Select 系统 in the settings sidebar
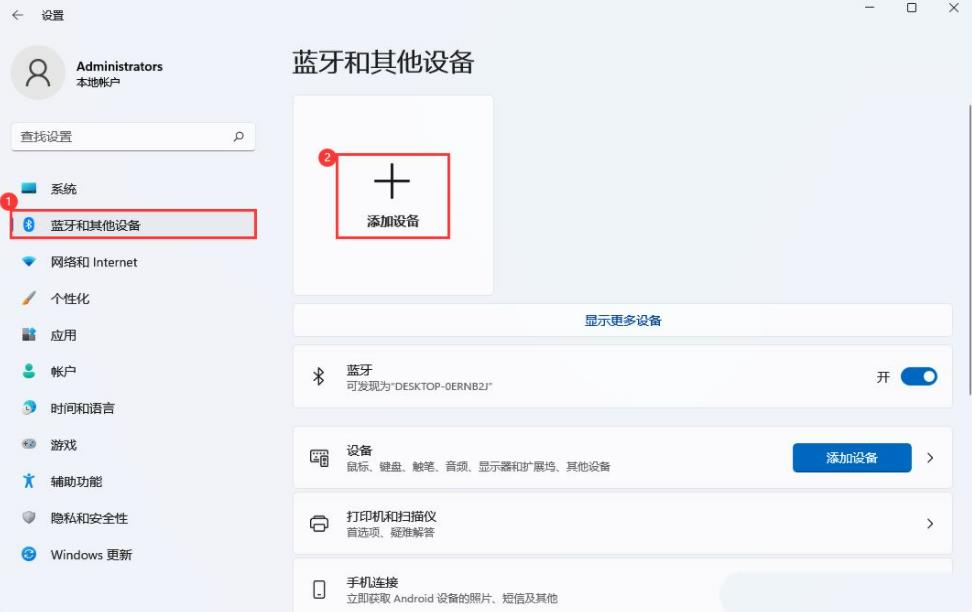The height and width of the screenshot is (612, 972). [x=63, y=188]
